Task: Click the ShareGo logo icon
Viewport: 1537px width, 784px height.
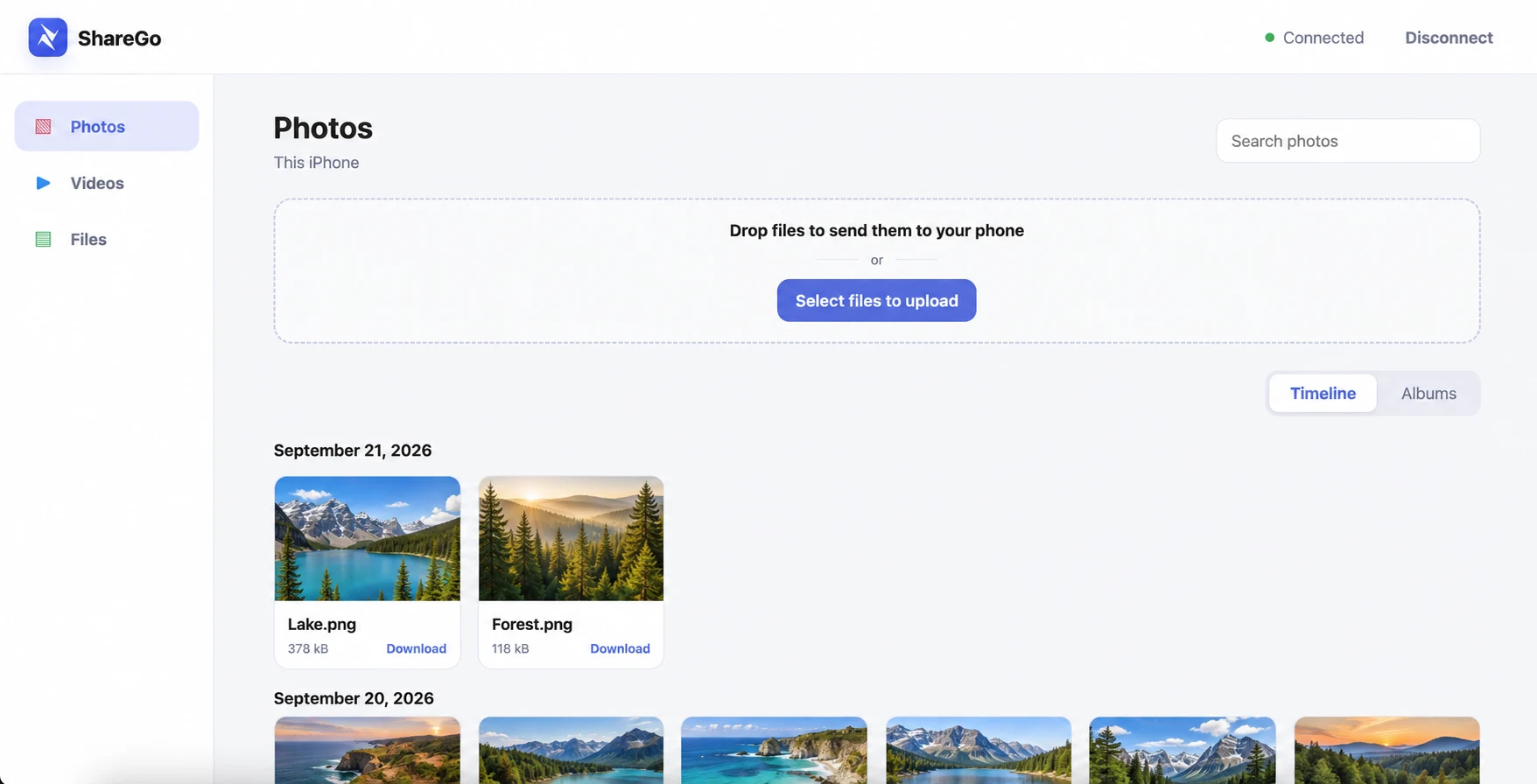Action: pyautogui.click(x=47, y=38)
